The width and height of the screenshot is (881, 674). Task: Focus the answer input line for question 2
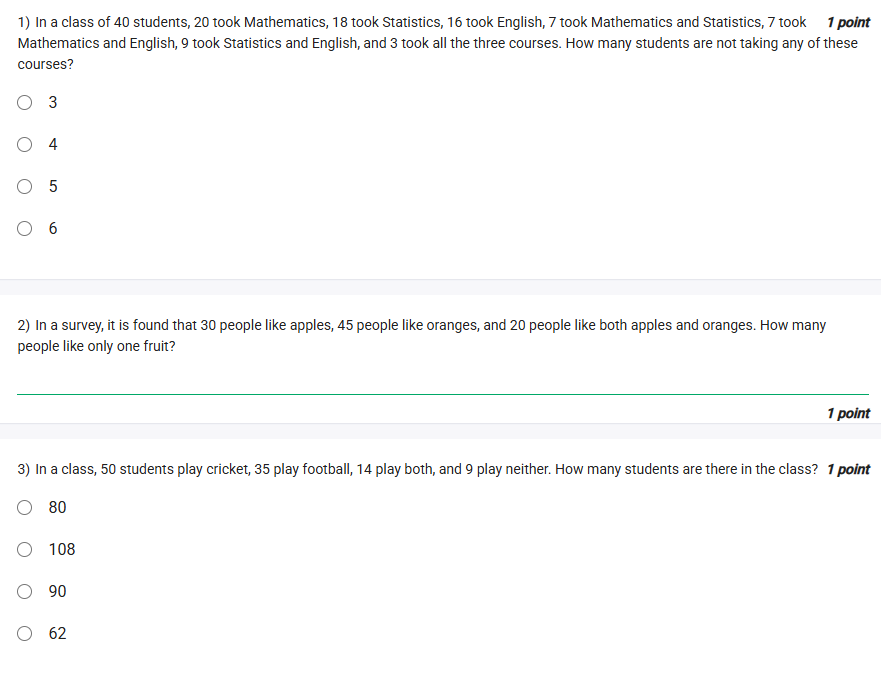(x=442, y=381)
